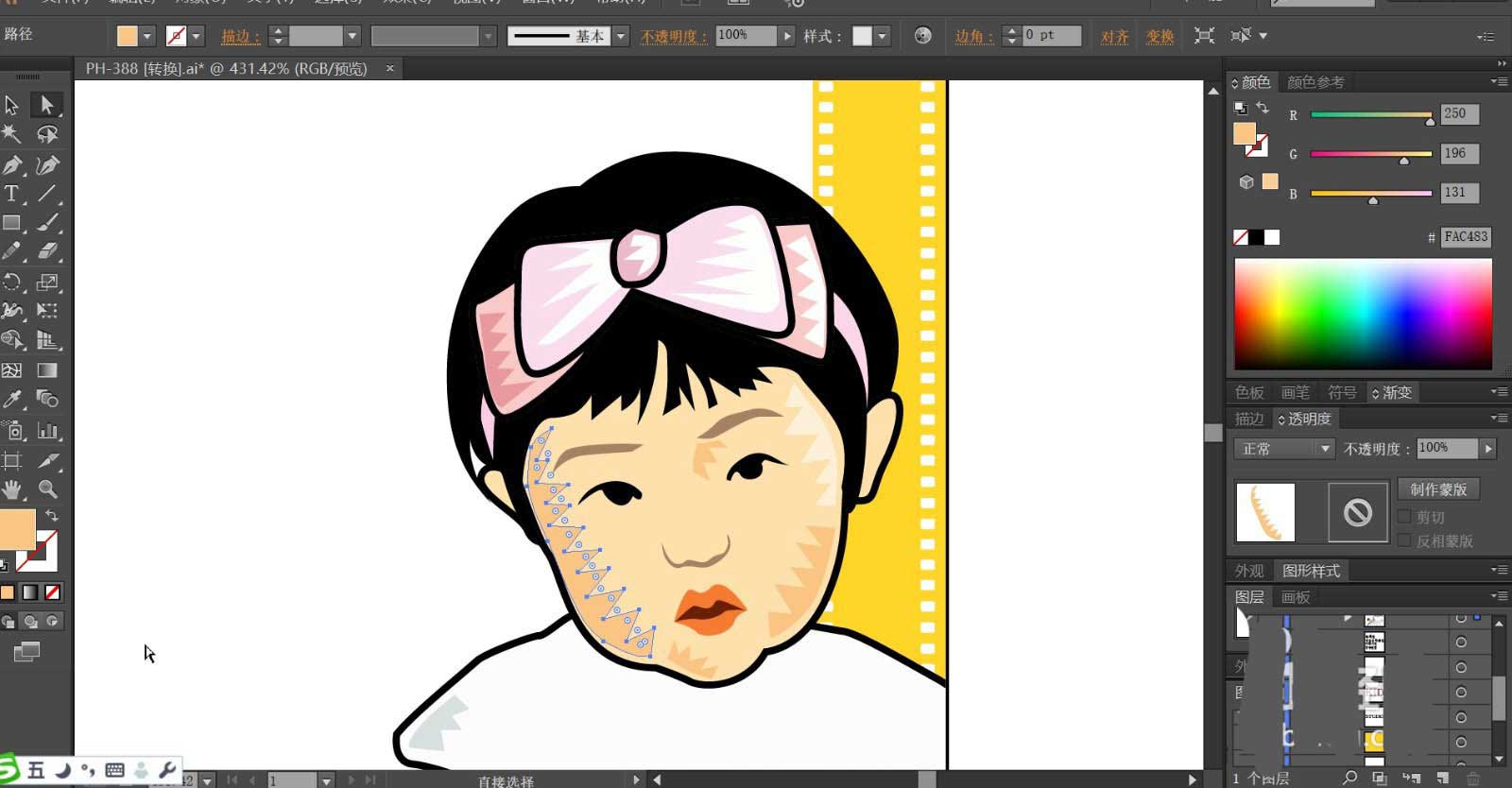Switch to 色板 (Swatches) tab
The height and width of the screenshot is (788, 1512).
pos(1249,392)
